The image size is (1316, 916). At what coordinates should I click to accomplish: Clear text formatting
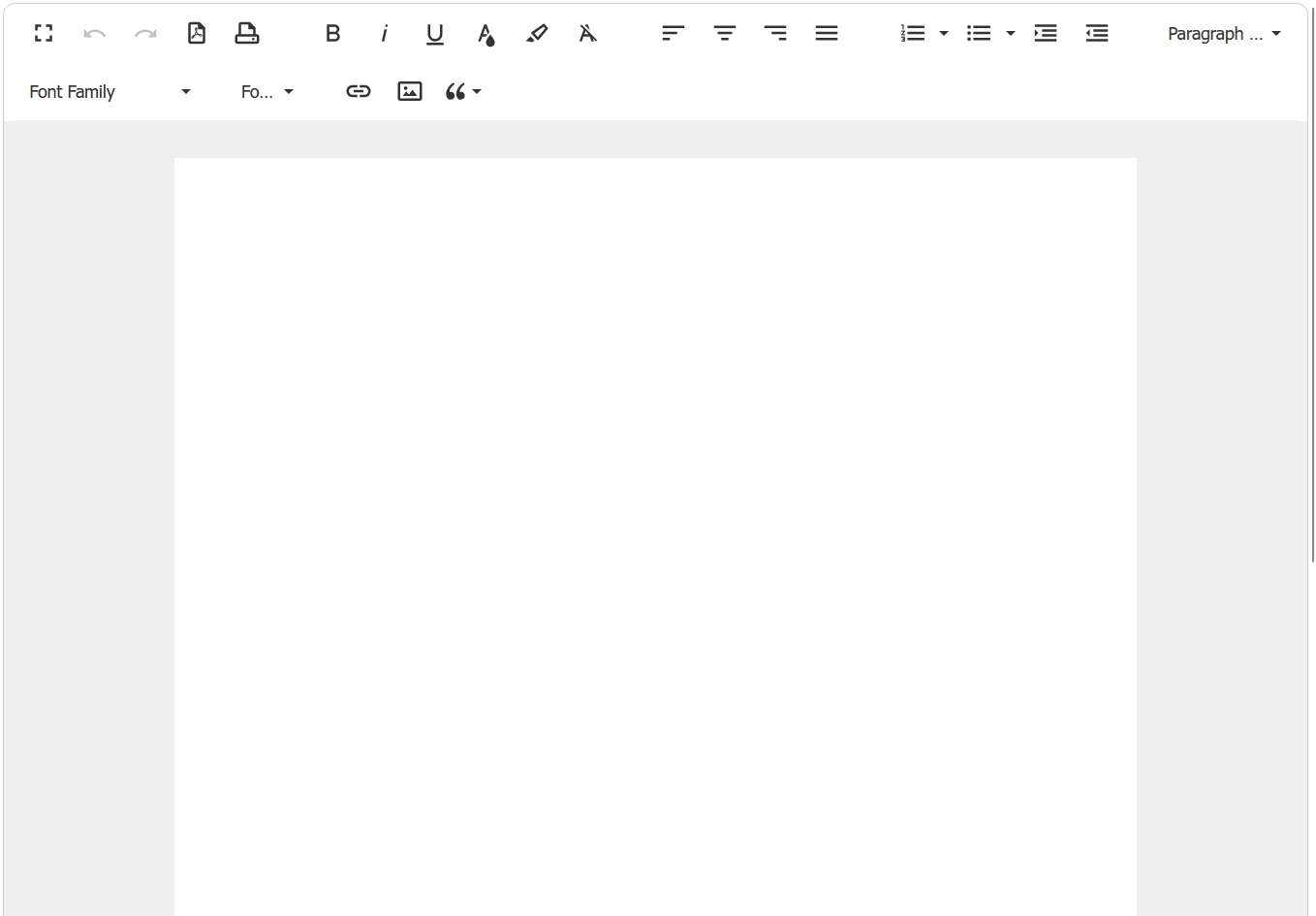(587, 32)
